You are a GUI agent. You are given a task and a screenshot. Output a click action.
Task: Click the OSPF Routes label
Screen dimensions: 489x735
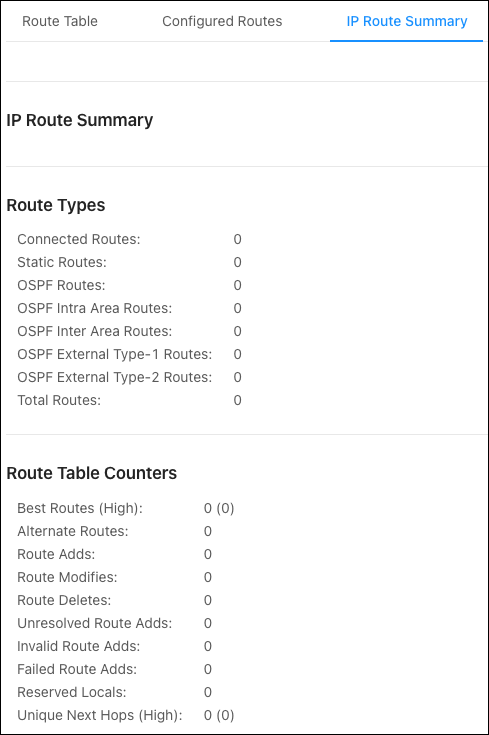coord(61,285)
